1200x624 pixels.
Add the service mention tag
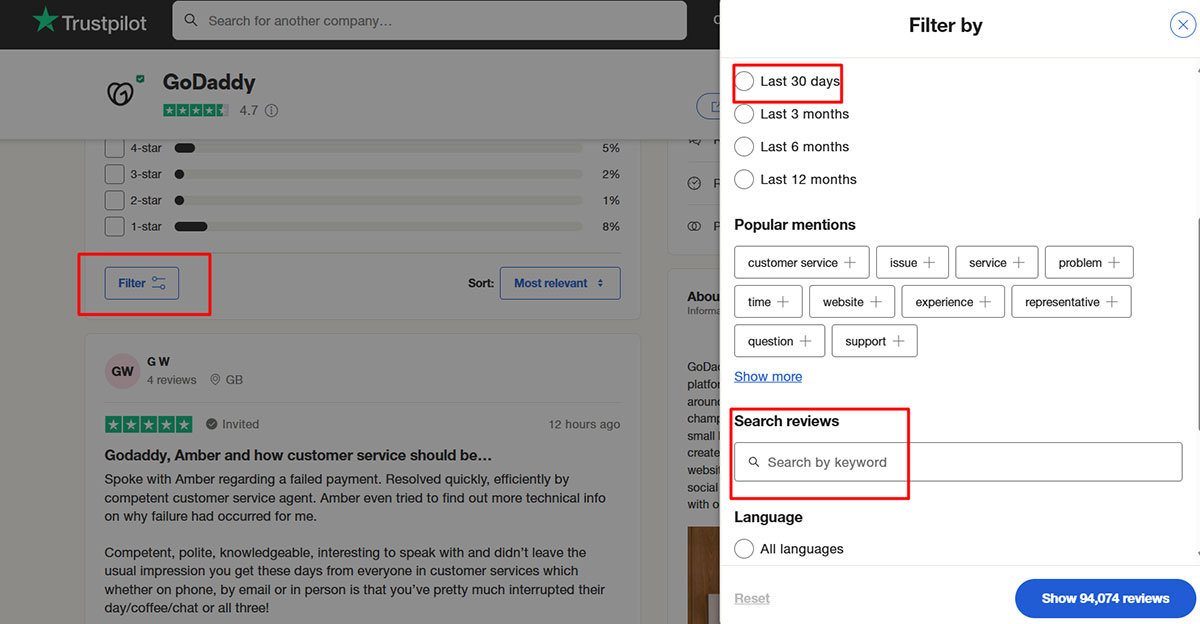[x=997, y=263]
